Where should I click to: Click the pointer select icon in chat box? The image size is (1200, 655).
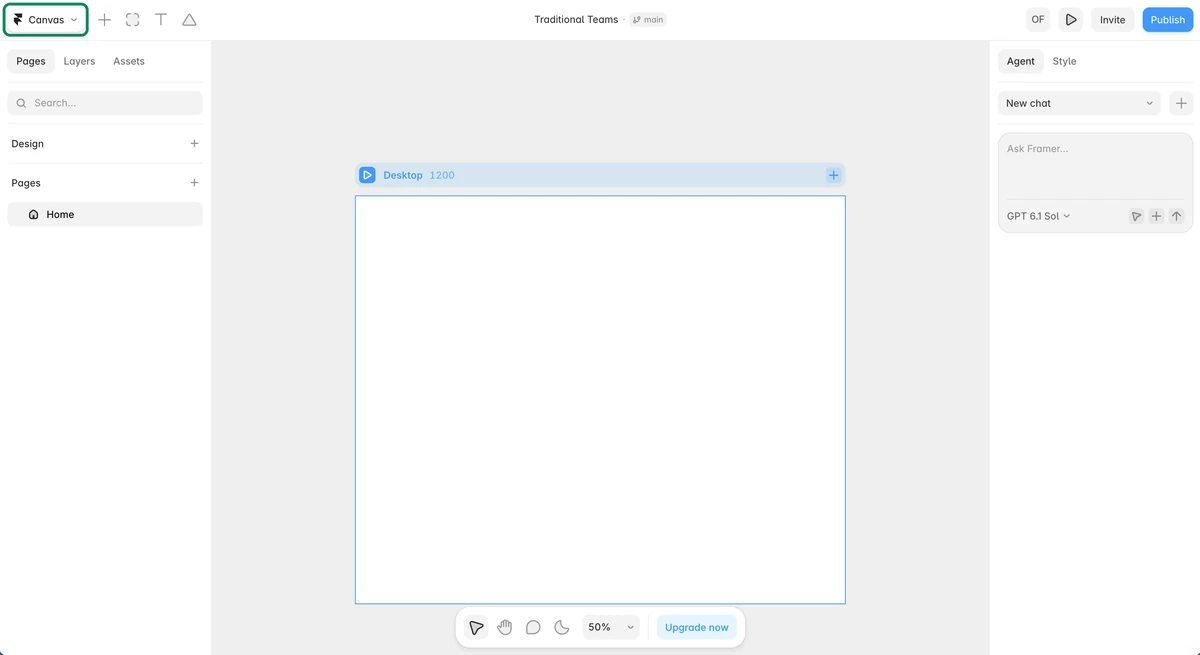click(1136, 216)
